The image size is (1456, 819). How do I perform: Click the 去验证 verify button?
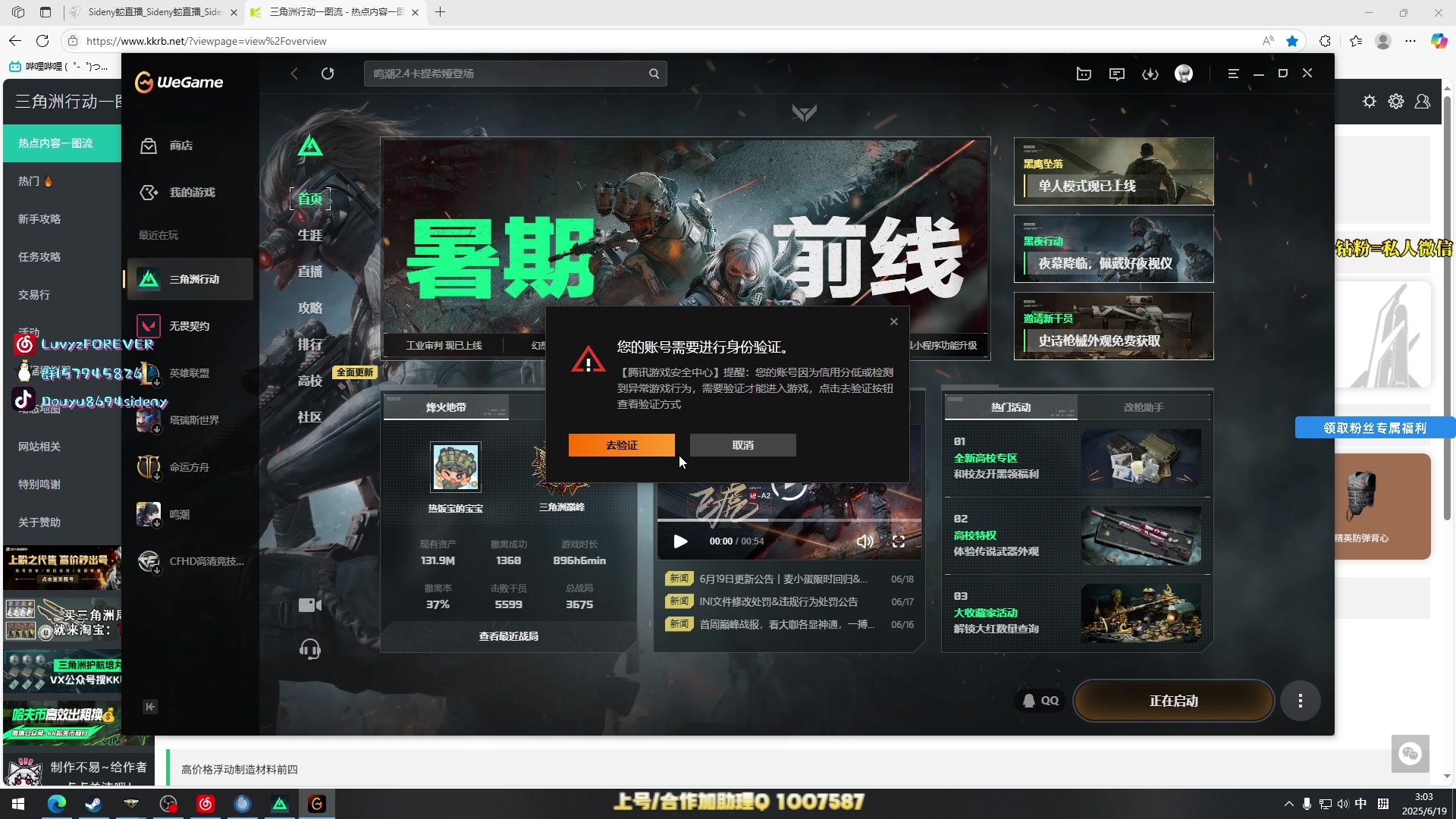pyautogui.click(x=621, y=445)
